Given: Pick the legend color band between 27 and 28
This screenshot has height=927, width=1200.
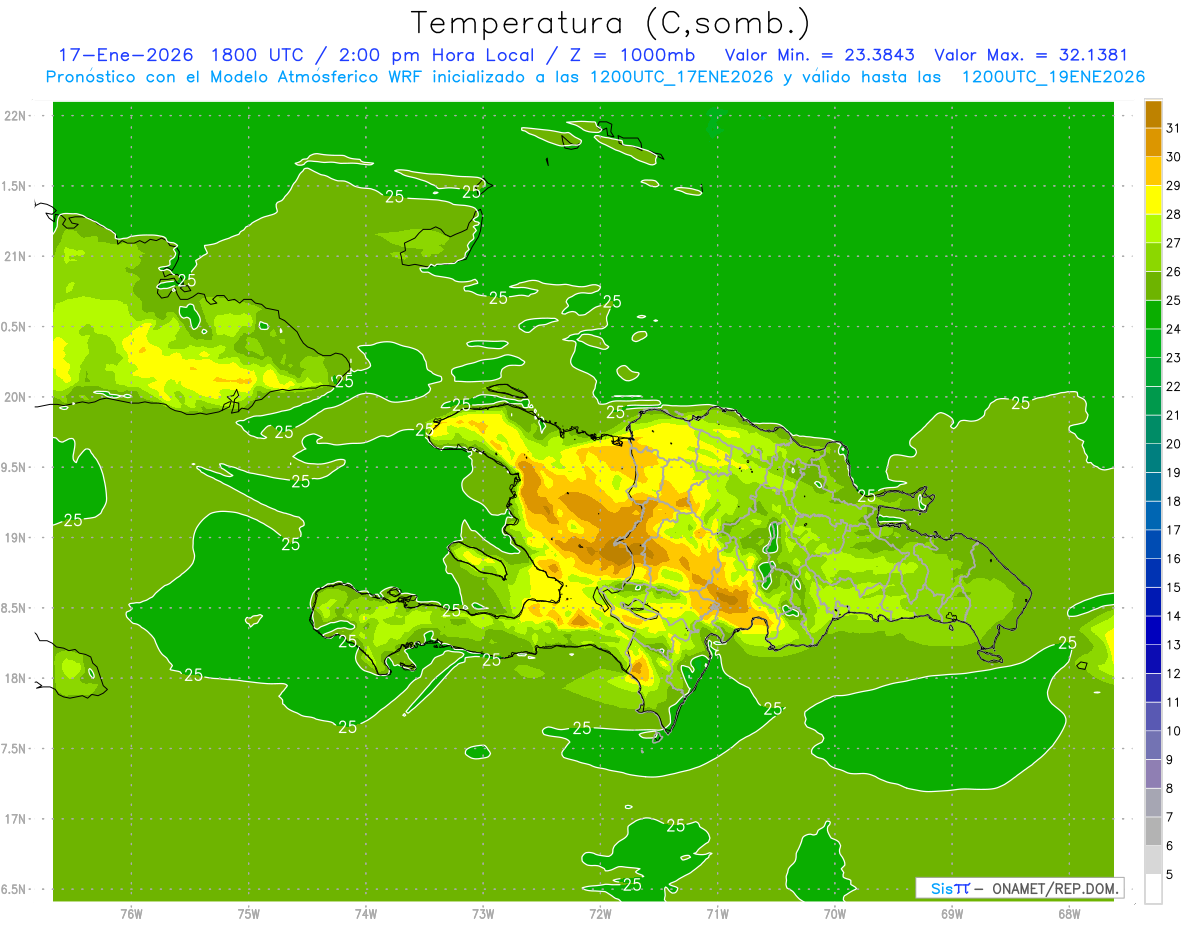Looking at the screenshot, I should (x=1153, y=228).
